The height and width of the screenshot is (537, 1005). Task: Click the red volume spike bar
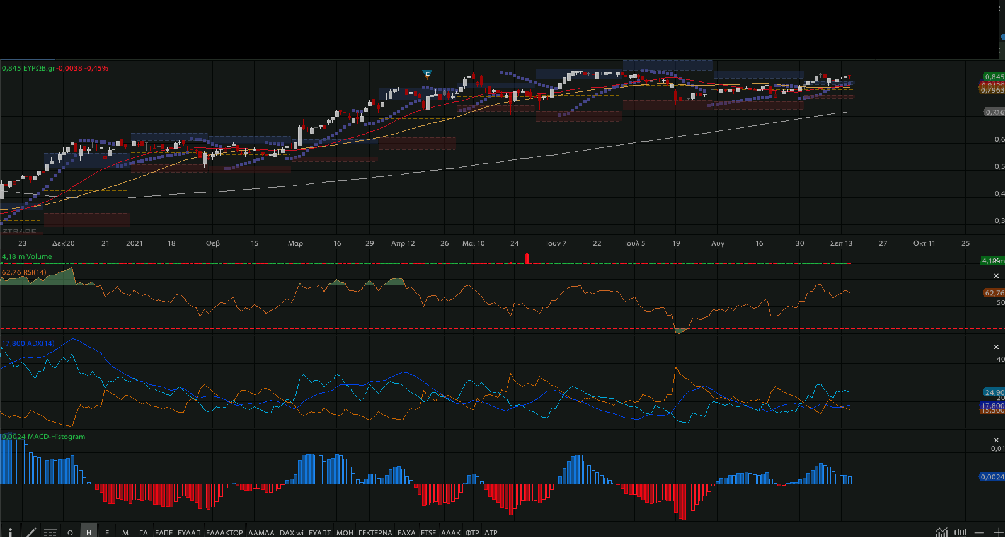click(x=527, y=259)
